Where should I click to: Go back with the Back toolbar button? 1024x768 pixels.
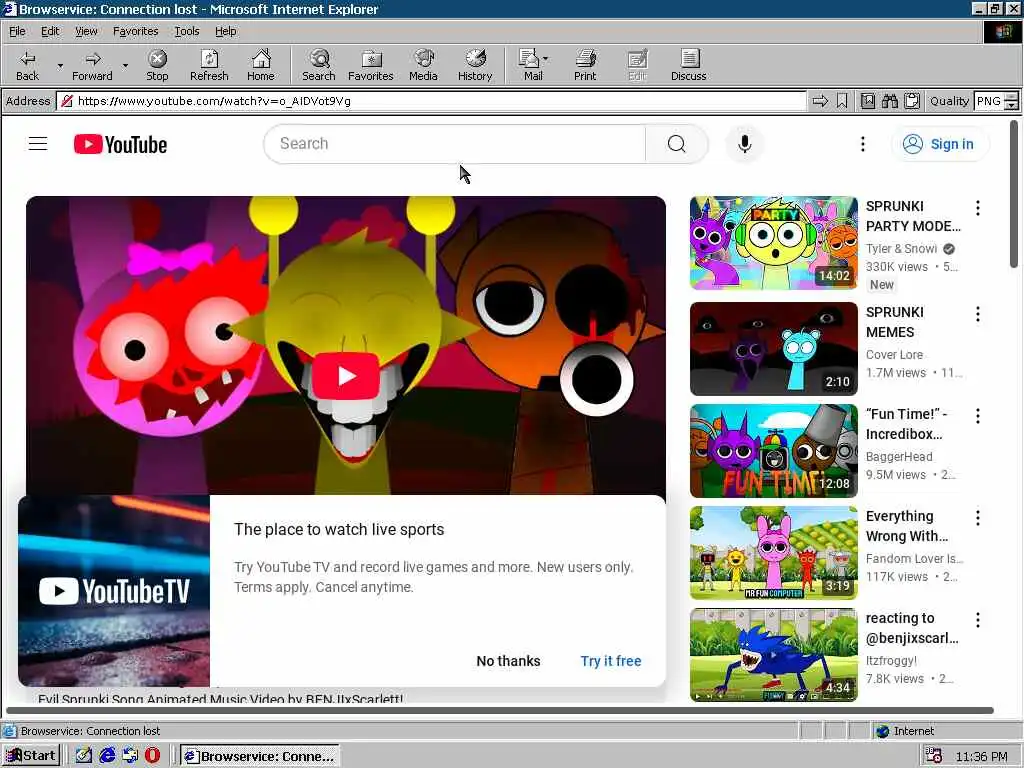(27, 65)
